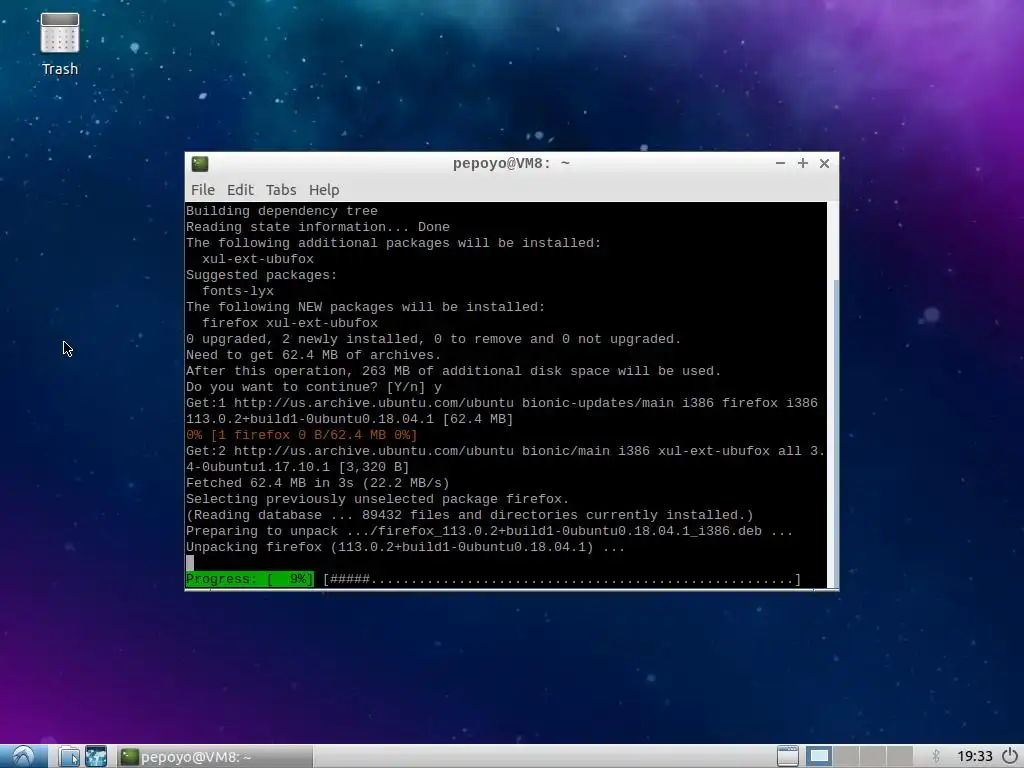Click the 'Do you want to continue? [Y/n] y' line
Image resolution: width=1024 pixels, height=768 pixels.
tap(313, 387)
